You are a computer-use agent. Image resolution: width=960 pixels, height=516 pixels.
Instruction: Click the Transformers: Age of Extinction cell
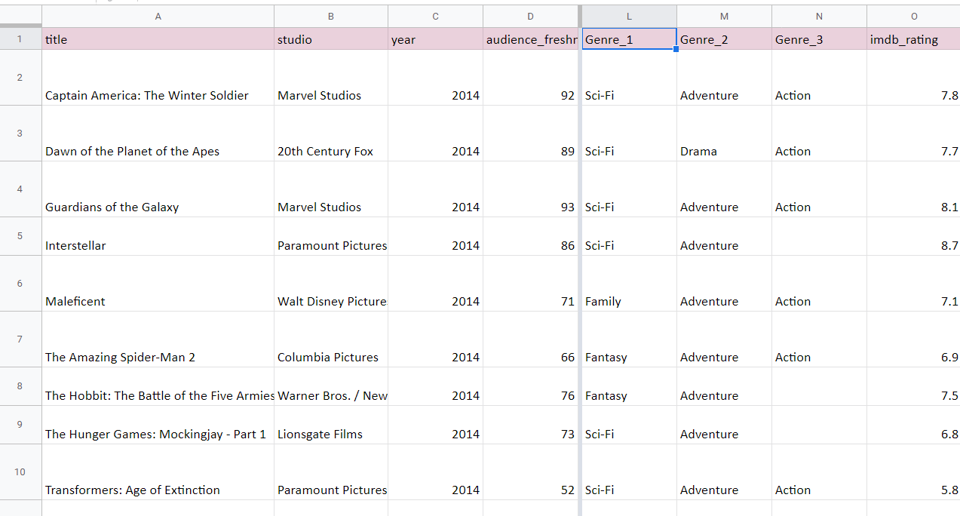tap(158, 472)
